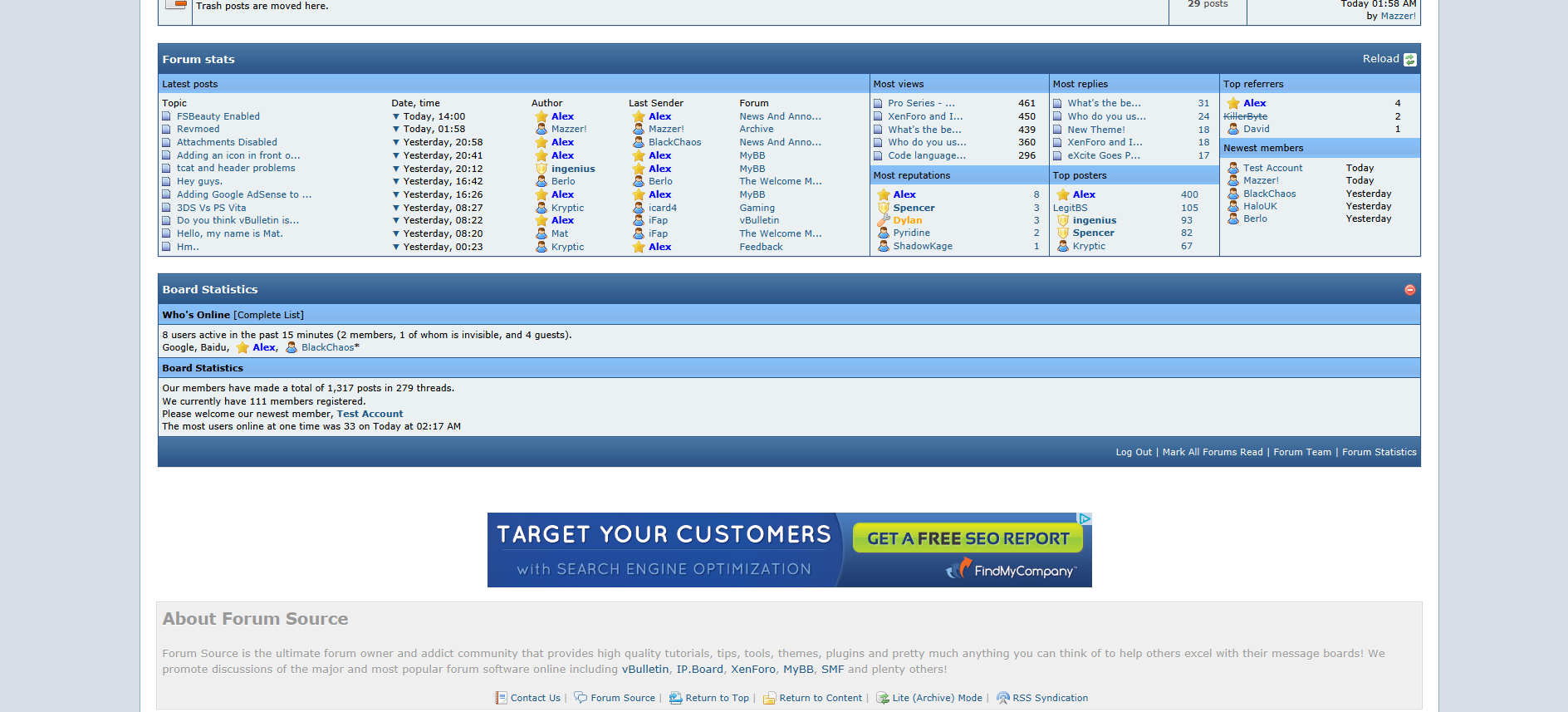Open the Who's Online Complete List
The image size is (1568, 712).
point(268,315)
